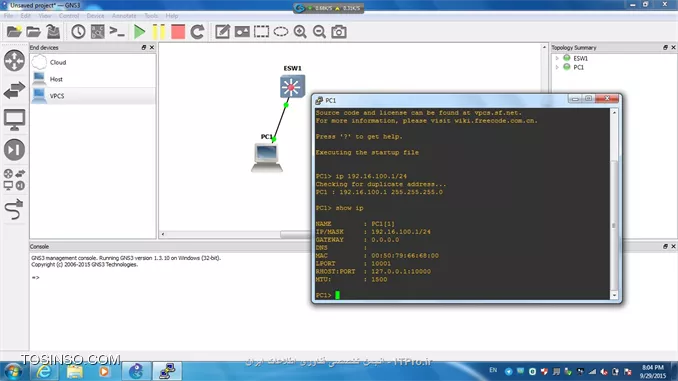Open Internet Explorer from the taskbar
Viewport: 678px width, 381px height.
pos(43,371)
